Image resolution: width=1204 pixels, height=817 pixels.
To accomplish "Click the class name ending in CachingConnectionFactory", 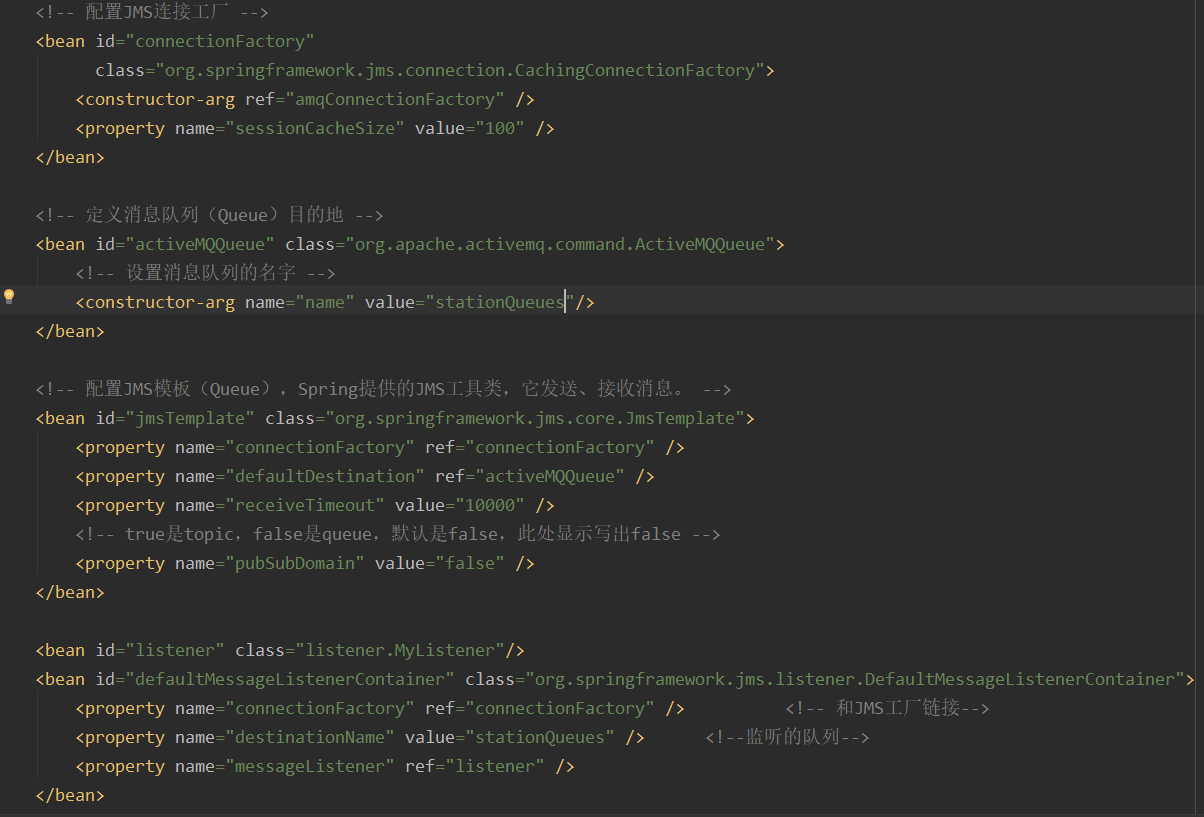I will coord(460,71).
